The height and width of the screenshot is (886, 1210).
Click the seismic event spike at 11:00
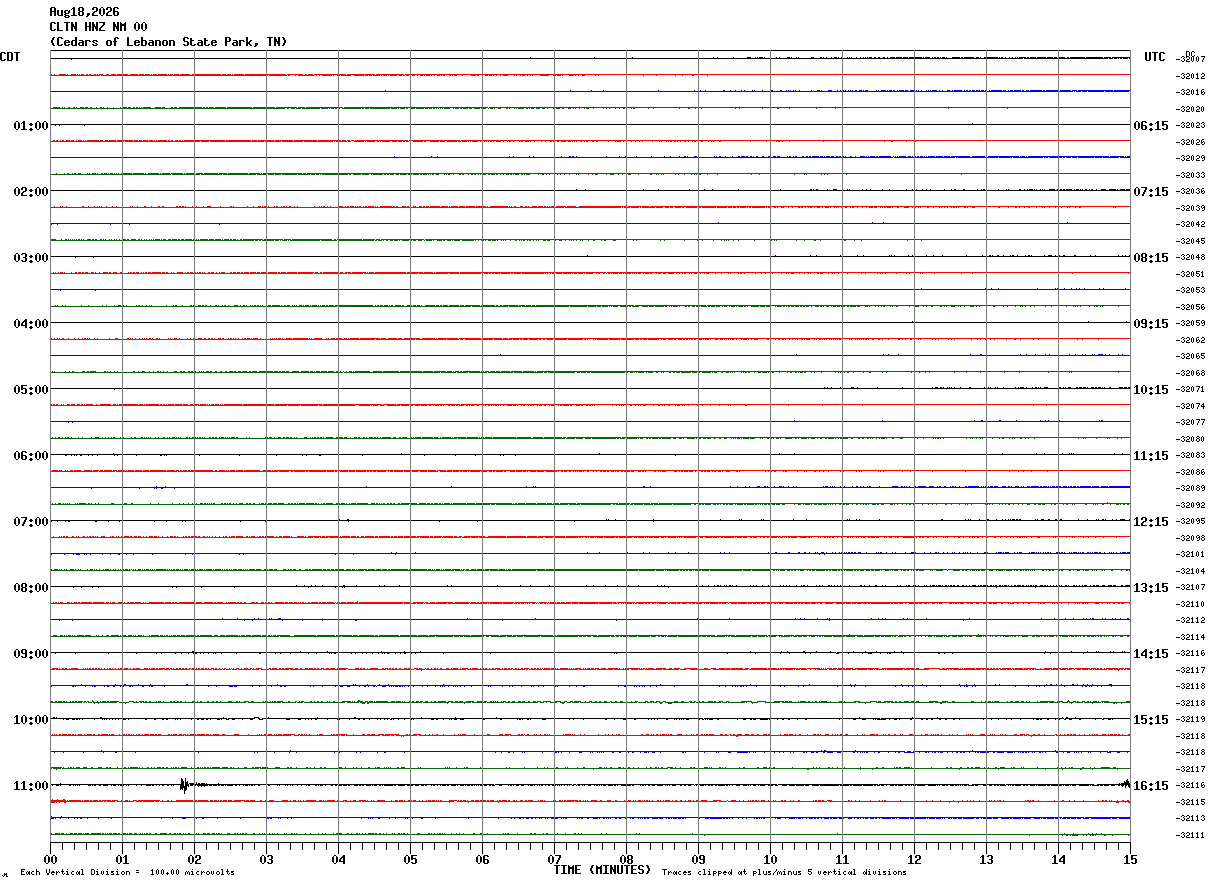coord(184,785)
